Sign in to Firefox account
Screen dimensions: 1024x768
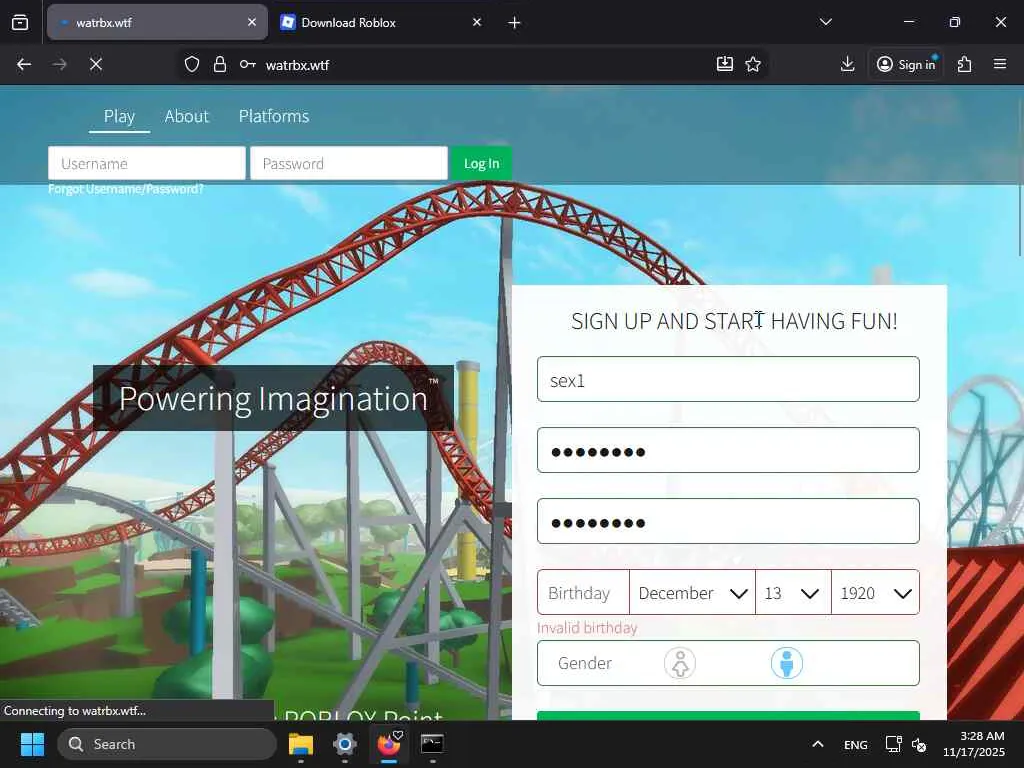pyautogui.click(x=906, y=64)
